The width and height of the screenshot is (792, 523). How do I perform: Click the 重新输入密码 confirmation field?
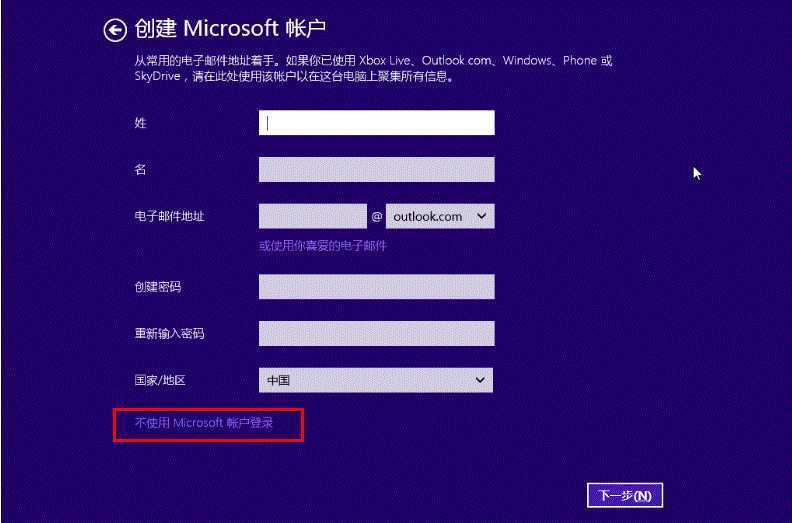click(x=377, y=334)
